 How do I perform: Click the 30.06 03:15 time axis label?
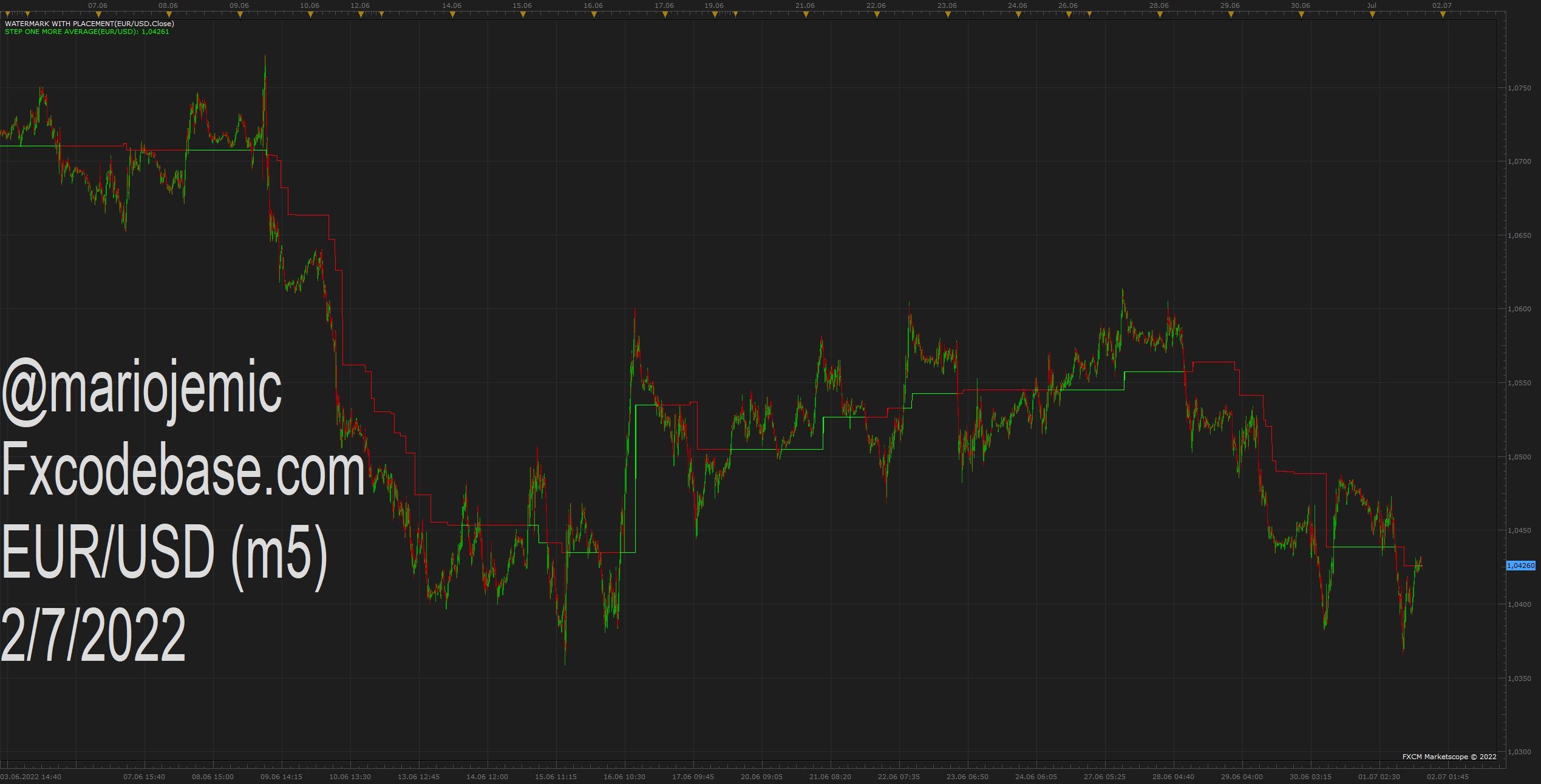[x=1311, y=777]
